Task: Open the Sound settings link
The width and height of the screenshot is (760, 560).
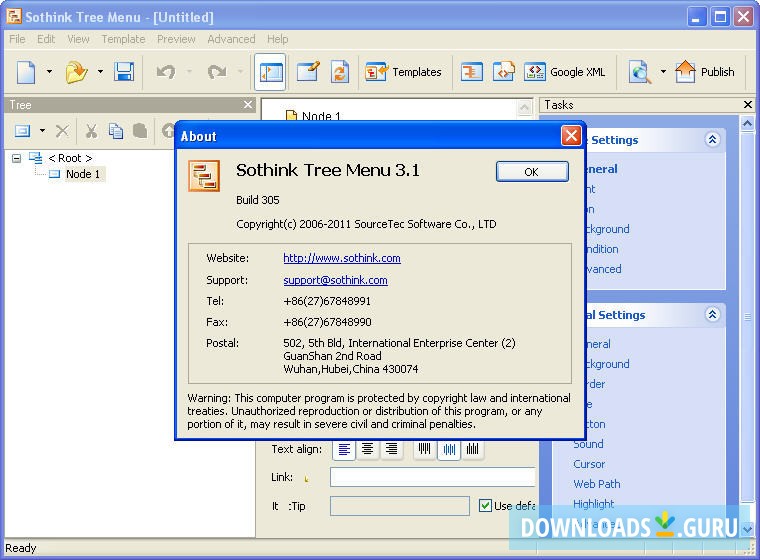Action: pyautogui.click(x=588, y=444)
